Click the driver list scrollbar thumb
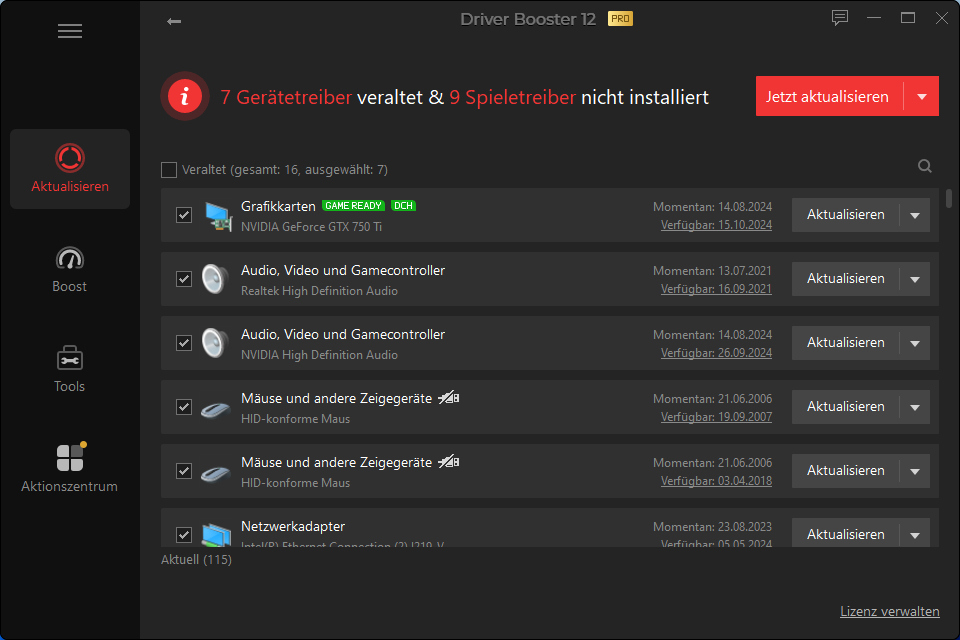 [949, 198]
